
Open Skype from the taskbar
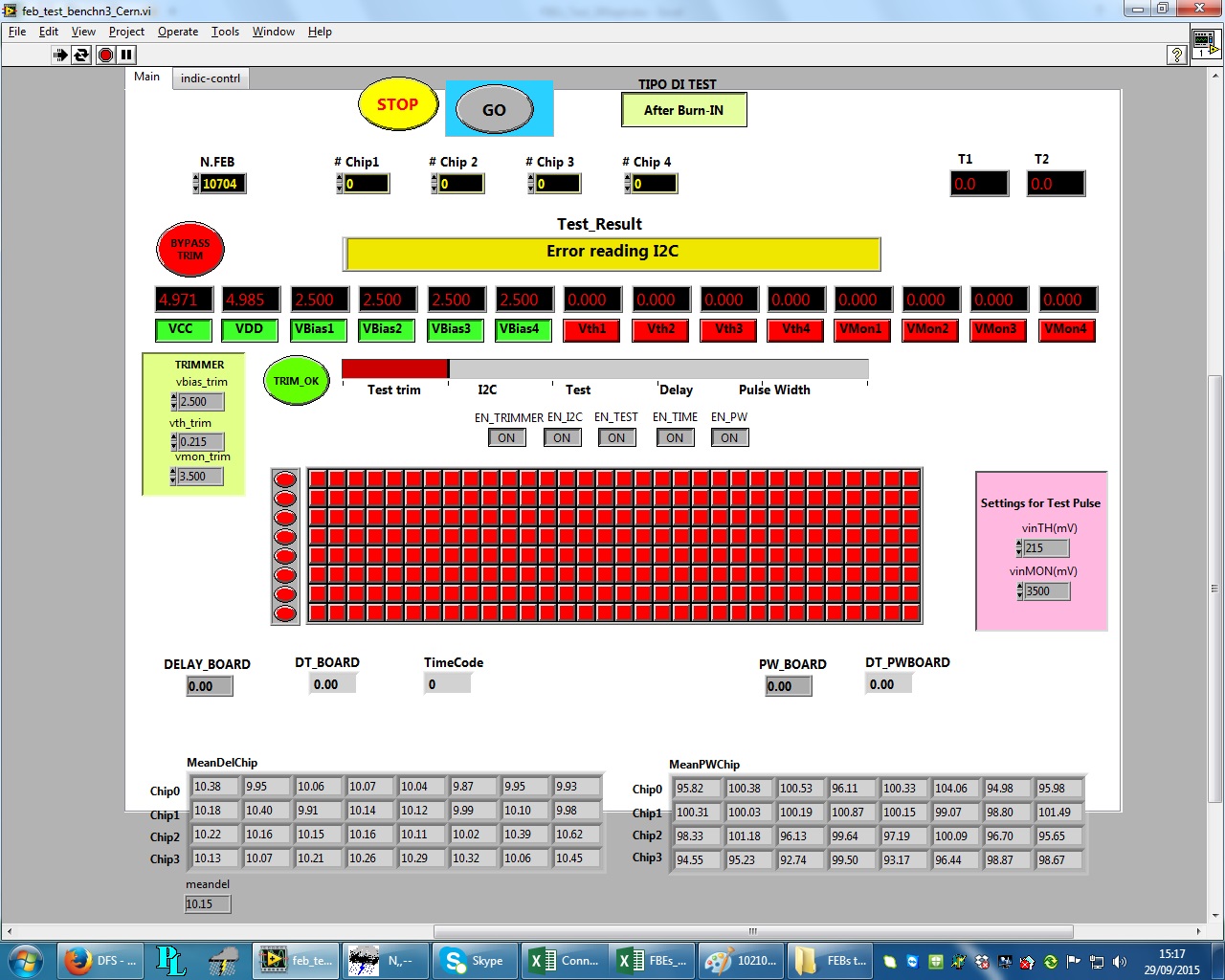(473, 960)
